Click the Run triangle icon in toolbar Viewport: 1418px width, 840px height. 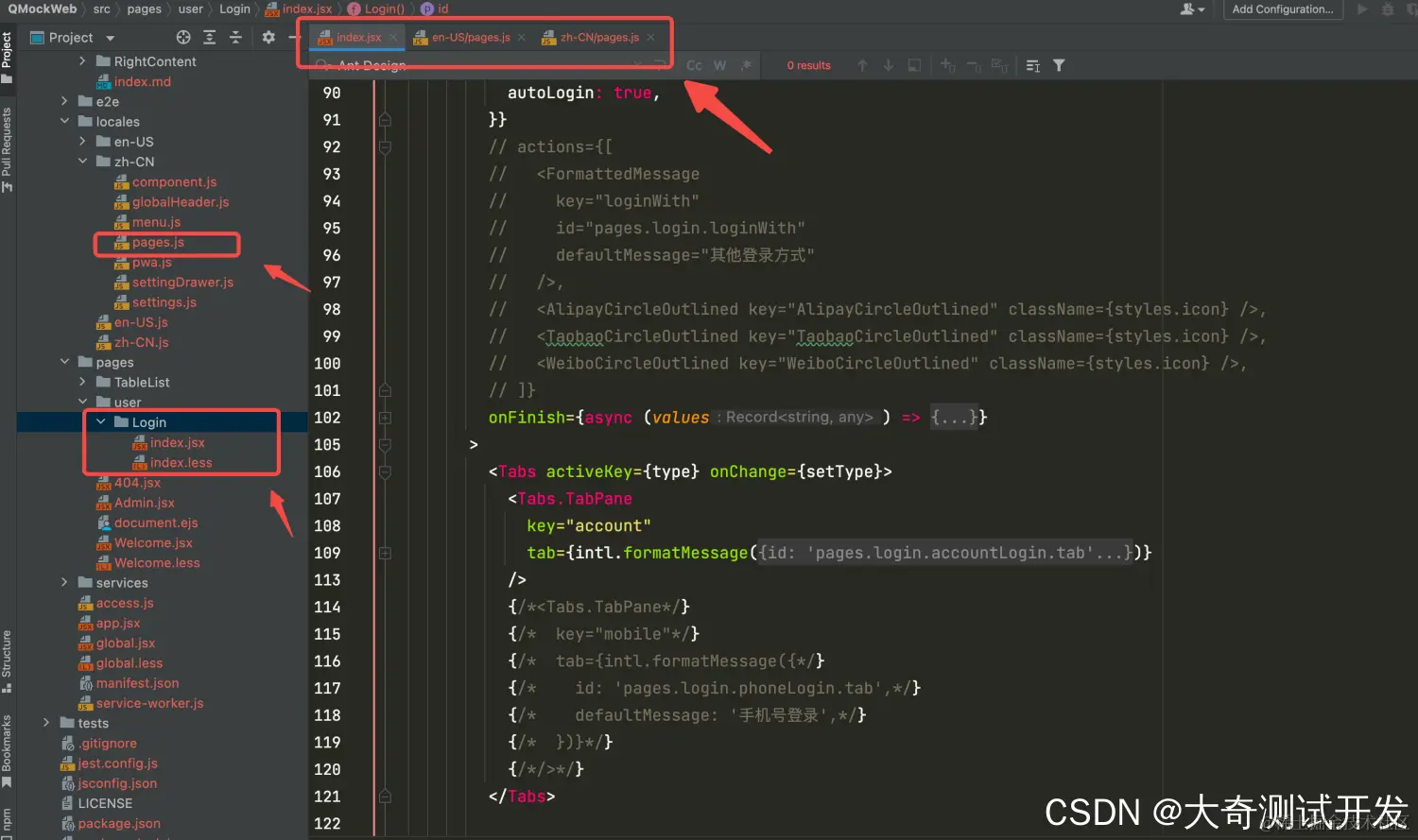(x=1362, y=9)
